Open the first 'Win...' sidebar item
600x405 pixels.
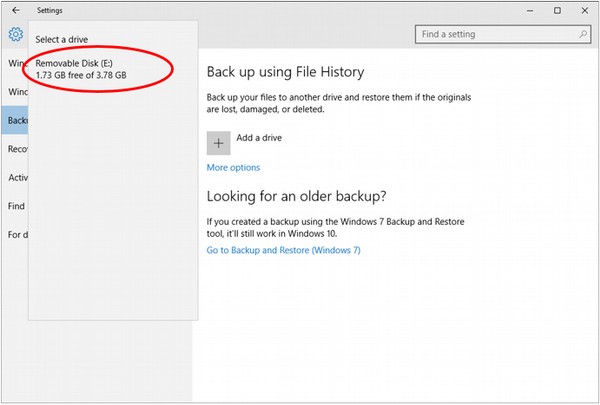[16, 64]
